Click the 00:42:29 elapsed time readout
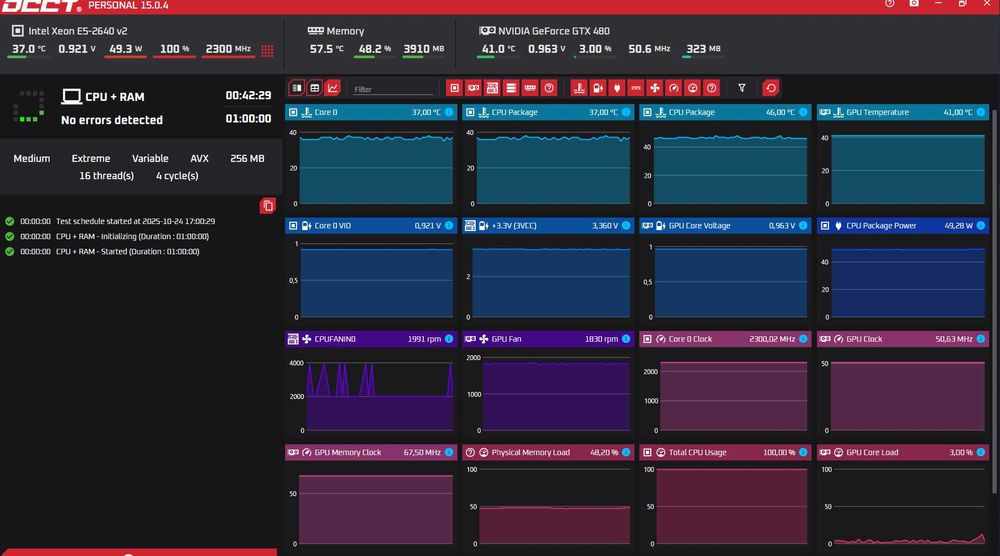Viewport: 1000px width, 556px height. [x=248, y=96]
